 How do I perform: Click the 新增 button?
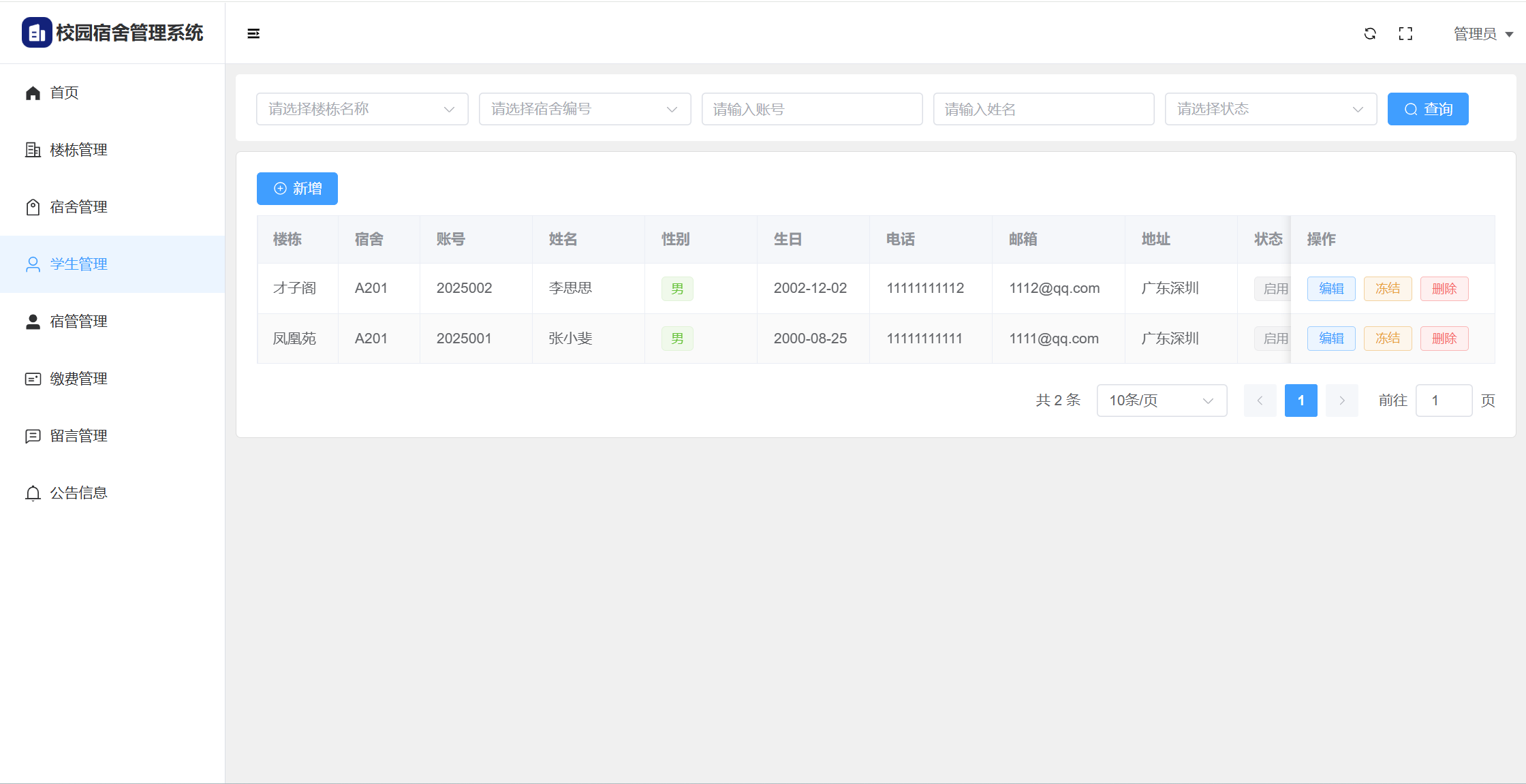click(x=297, y=189)
